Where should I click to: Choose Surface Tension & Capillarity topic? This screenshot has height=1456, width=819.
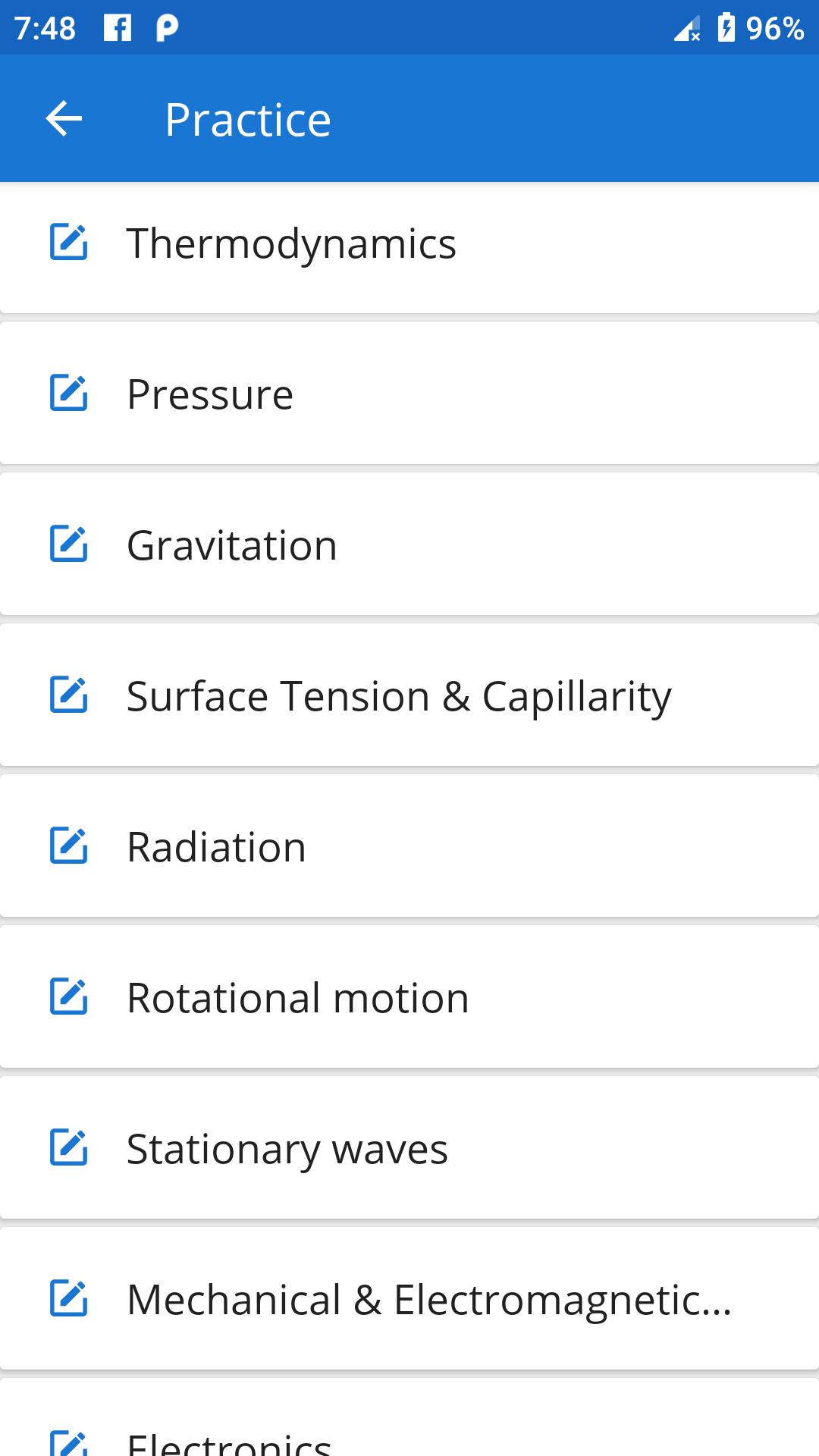click(399, 696)
